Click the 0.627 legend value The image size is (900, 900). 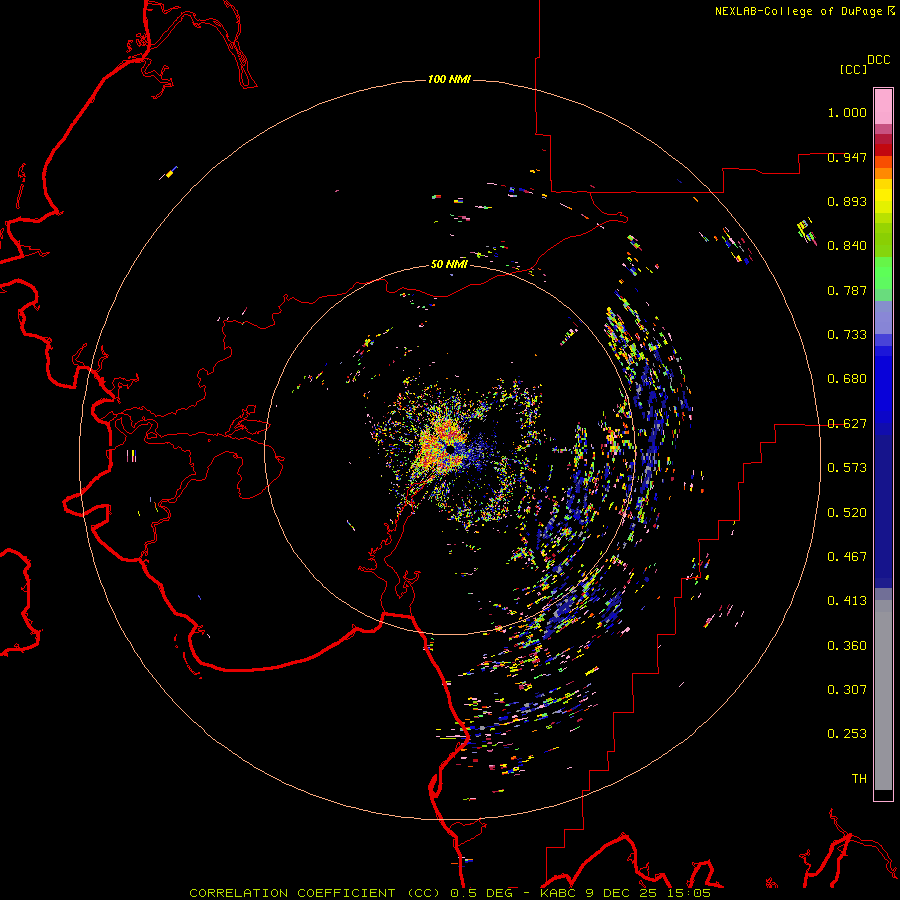[x=847, y=424]
